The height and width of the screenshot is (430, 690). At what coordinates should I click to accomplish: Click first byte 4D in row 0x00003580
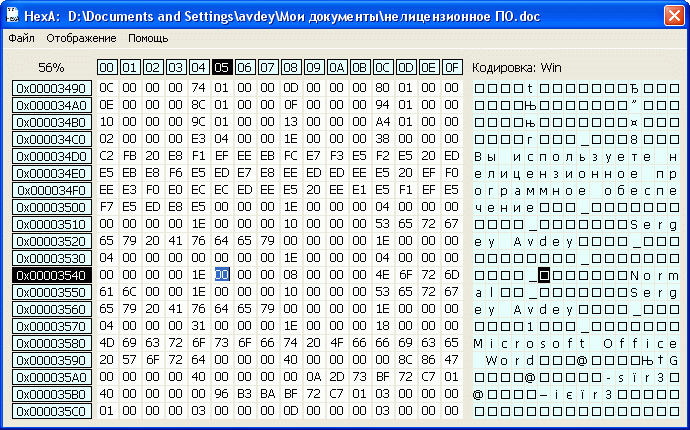pyautogui.click(x=107, y=343)
